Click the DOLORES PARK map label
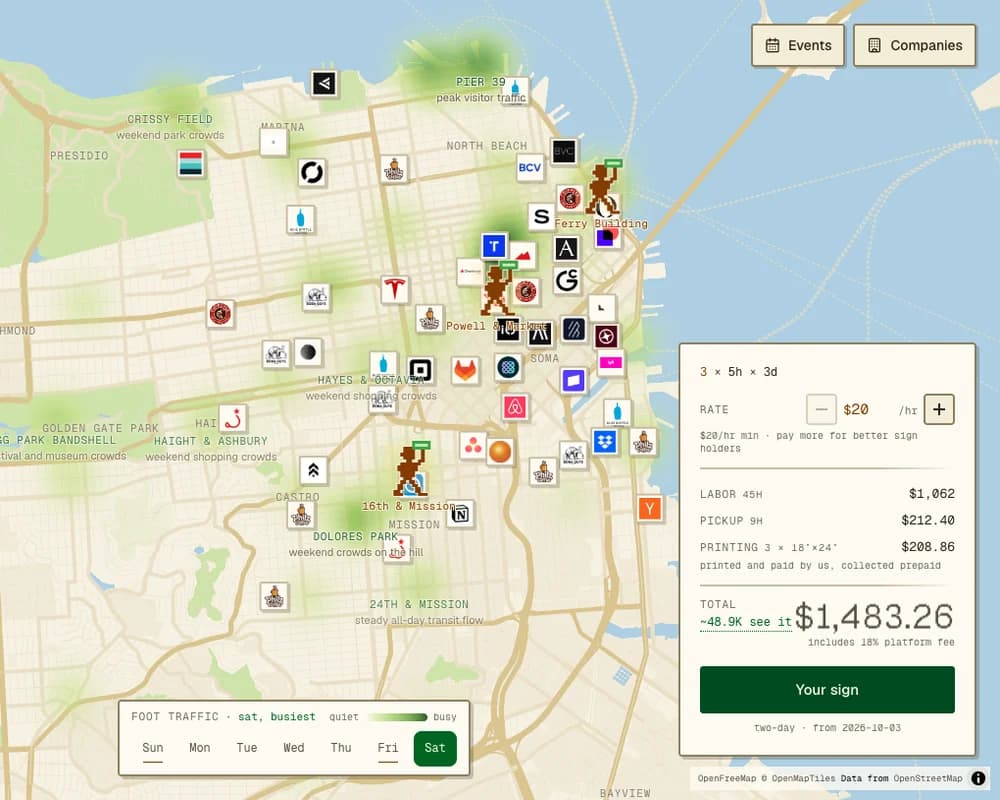 point(355,537)
